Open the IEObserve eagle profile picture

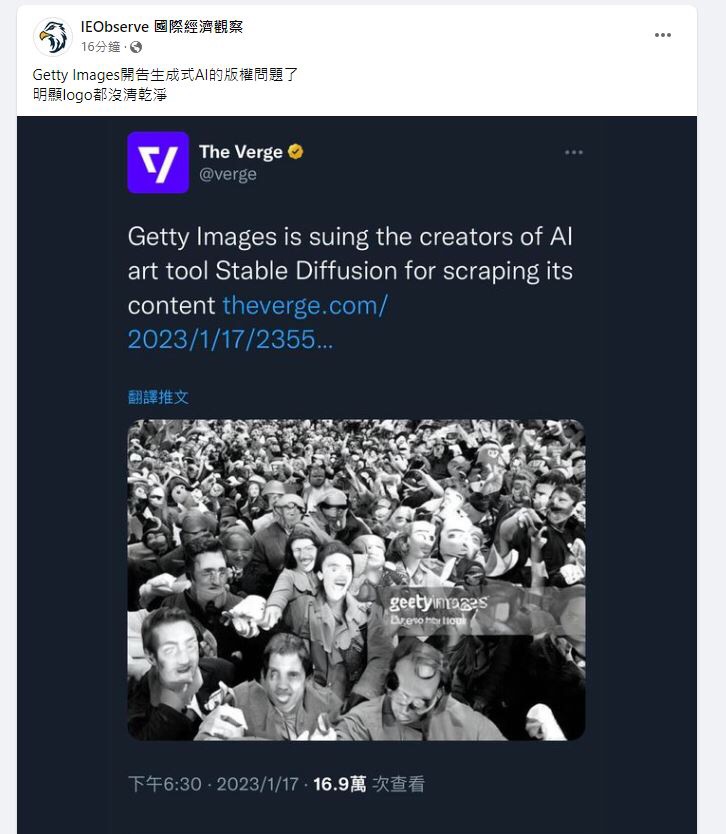pos(53,37)
